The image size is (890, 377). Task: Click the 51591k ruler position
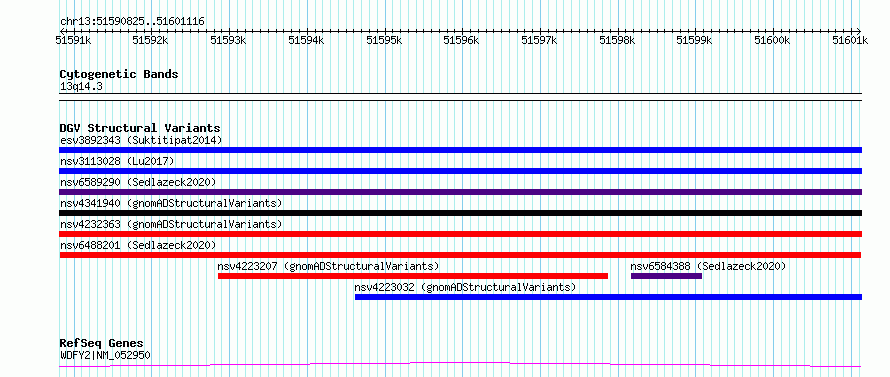pos(73,40)
